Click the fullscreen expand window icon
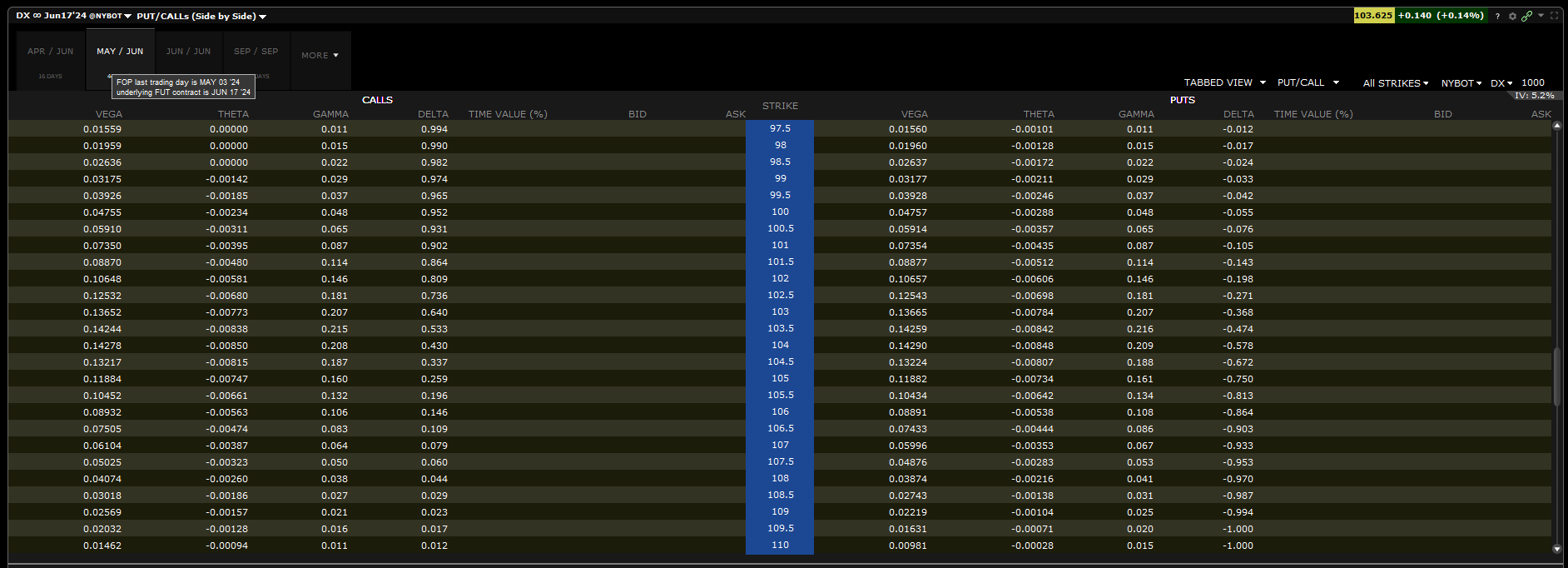 pyautogui.click(x=1554, y=16)
